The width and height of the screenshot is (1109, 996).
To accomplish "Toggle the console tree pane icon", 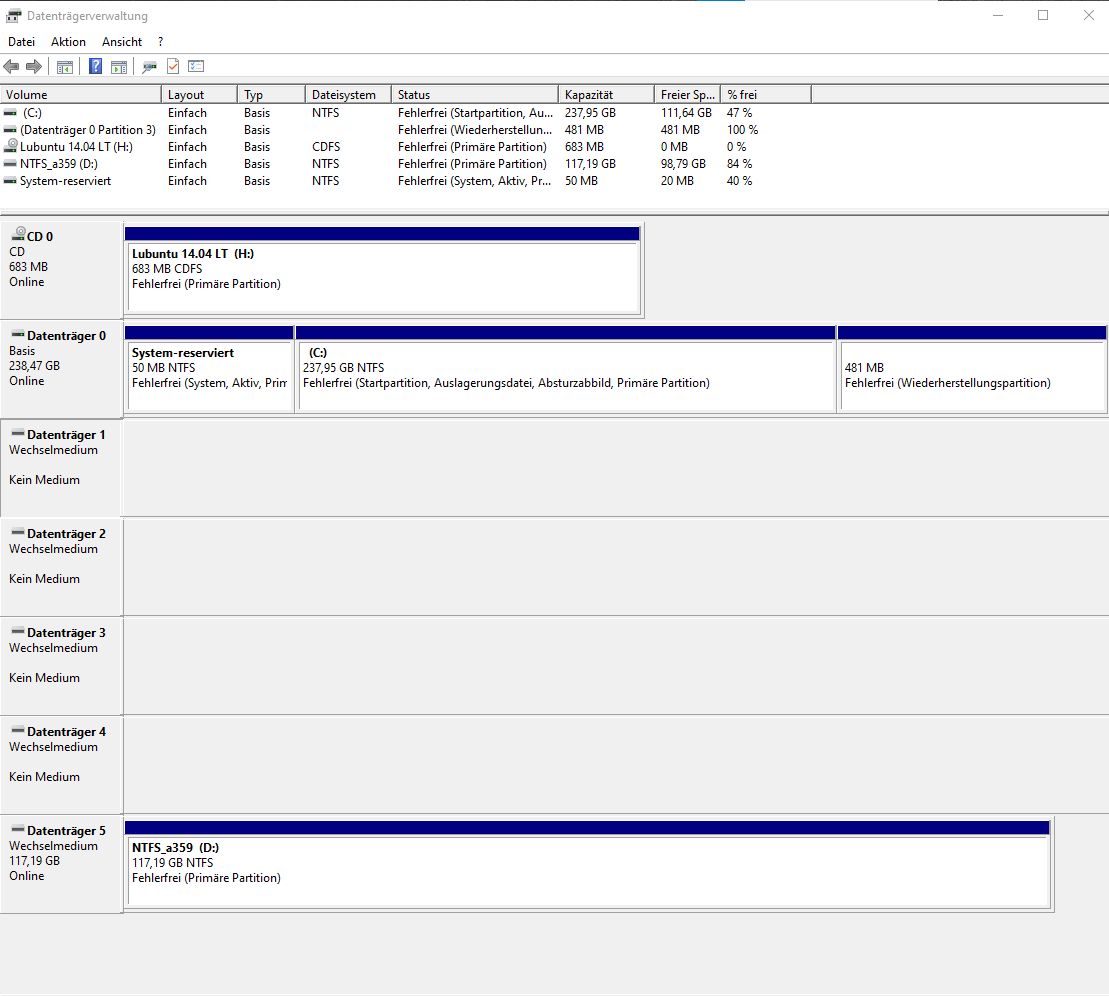I will (65, 67).
